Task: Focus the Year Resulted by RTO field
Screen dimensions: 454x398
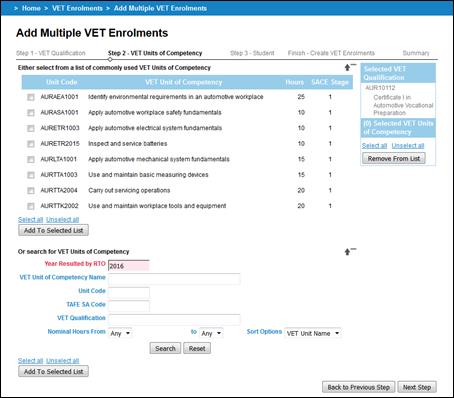Action: (x=129, y=266)
